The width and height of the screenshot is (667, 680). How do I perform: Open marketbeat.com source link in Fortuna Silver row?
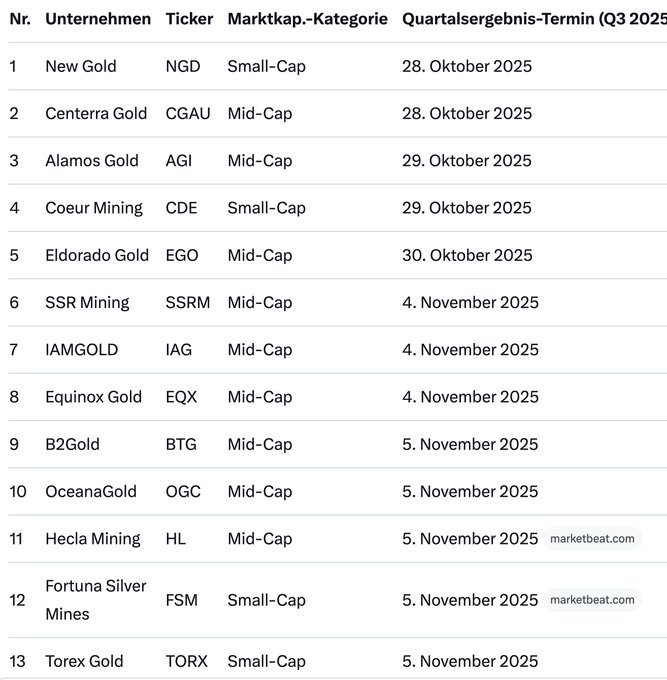click(x=592, y=600)
